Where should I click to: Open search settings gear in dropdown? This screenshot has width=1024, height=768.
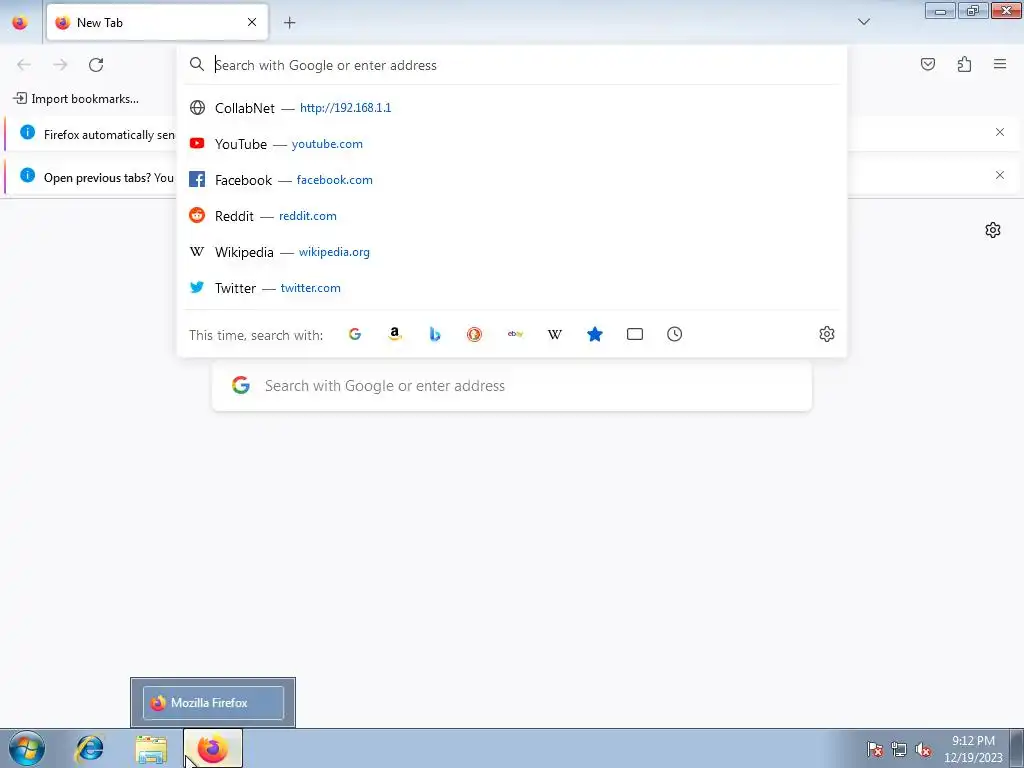click(827, 334)
